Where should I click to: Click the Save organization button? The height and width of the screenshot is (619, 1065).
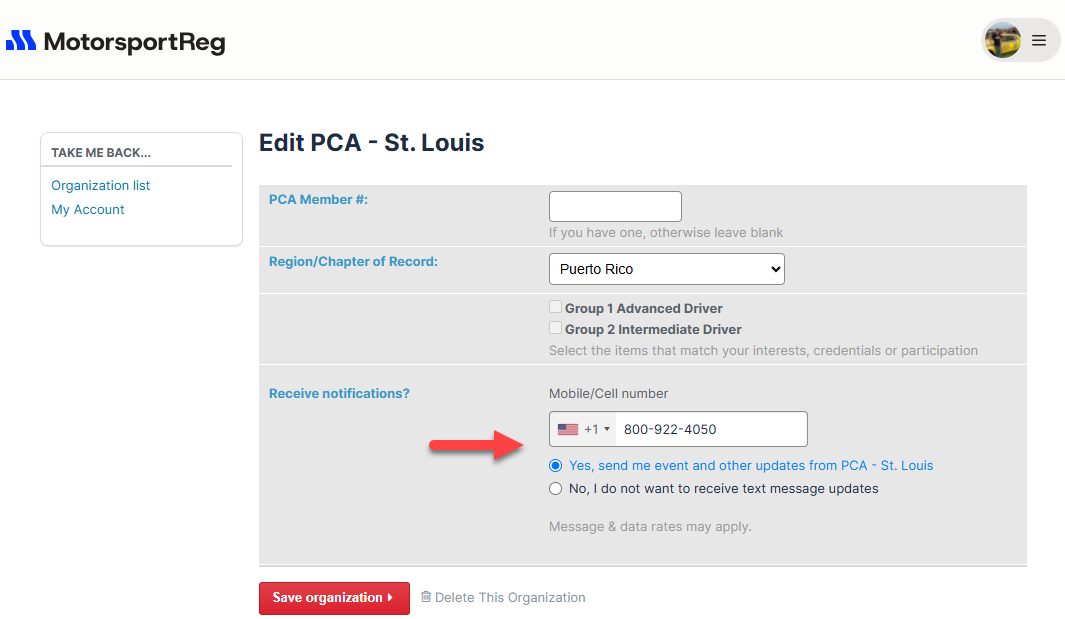tap(334, 598)
